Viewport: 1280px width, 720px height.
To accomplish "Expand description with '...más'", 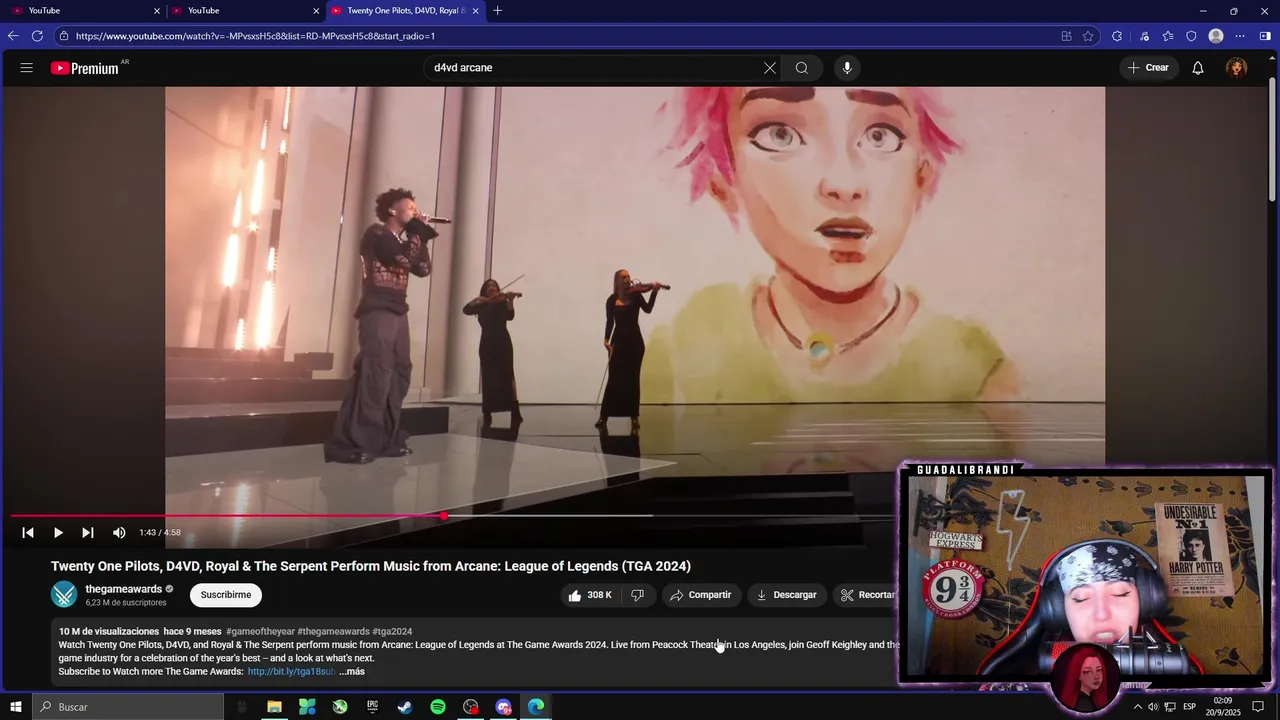I will pyautogui.click(x=351, y=672).
